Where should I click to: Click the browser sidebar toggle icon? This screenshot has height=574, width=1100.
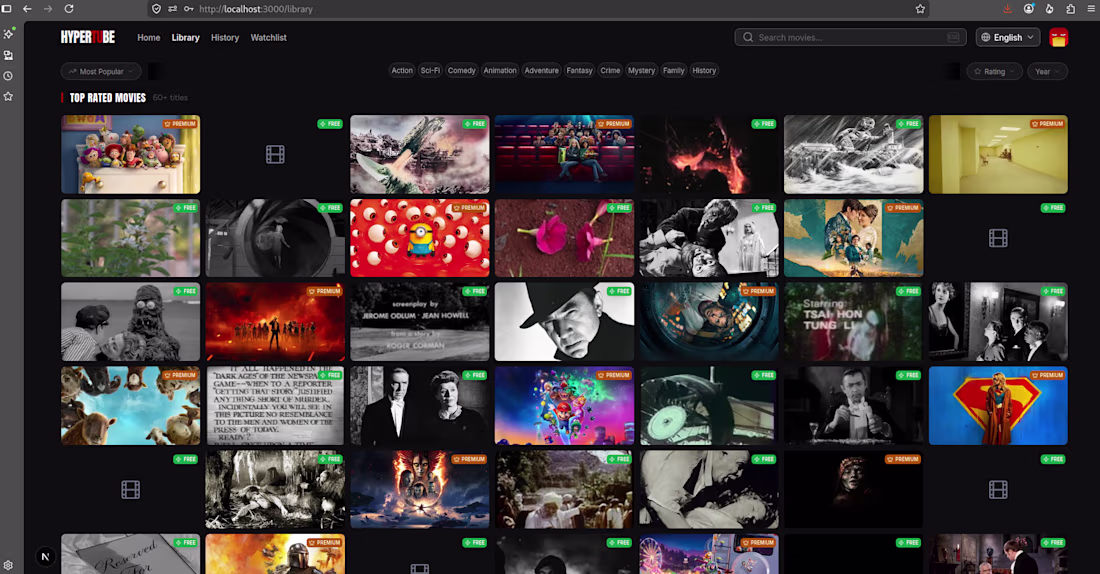pyautogui.click(x=6, y=9)
